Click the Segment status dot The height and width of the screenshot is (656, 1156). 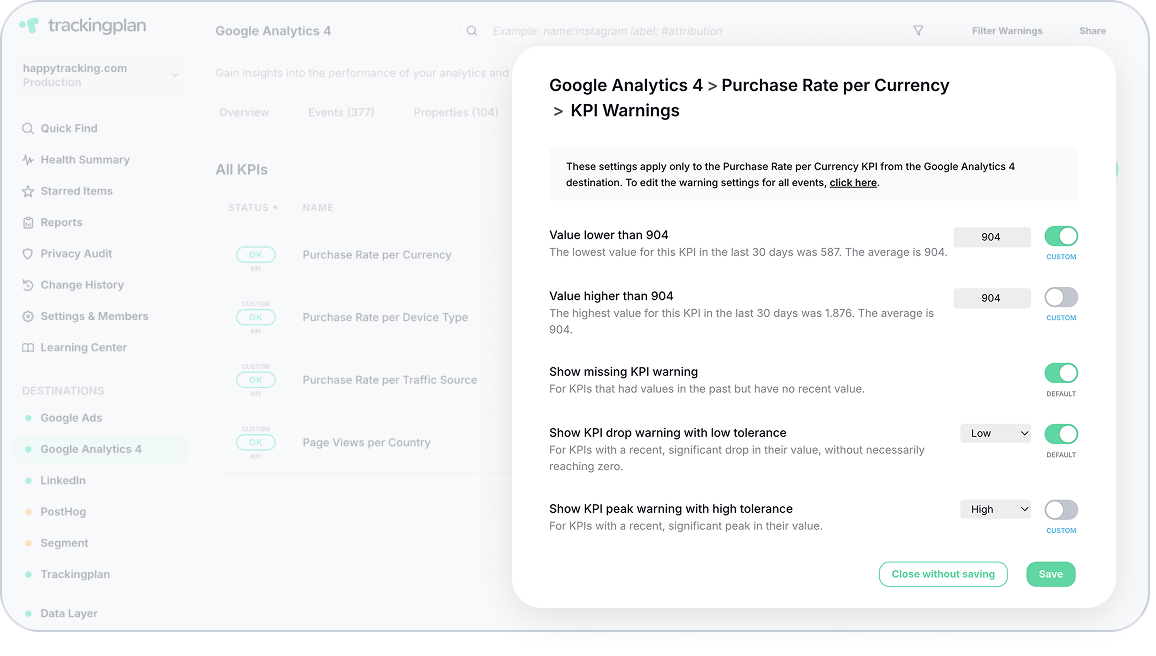28,543
